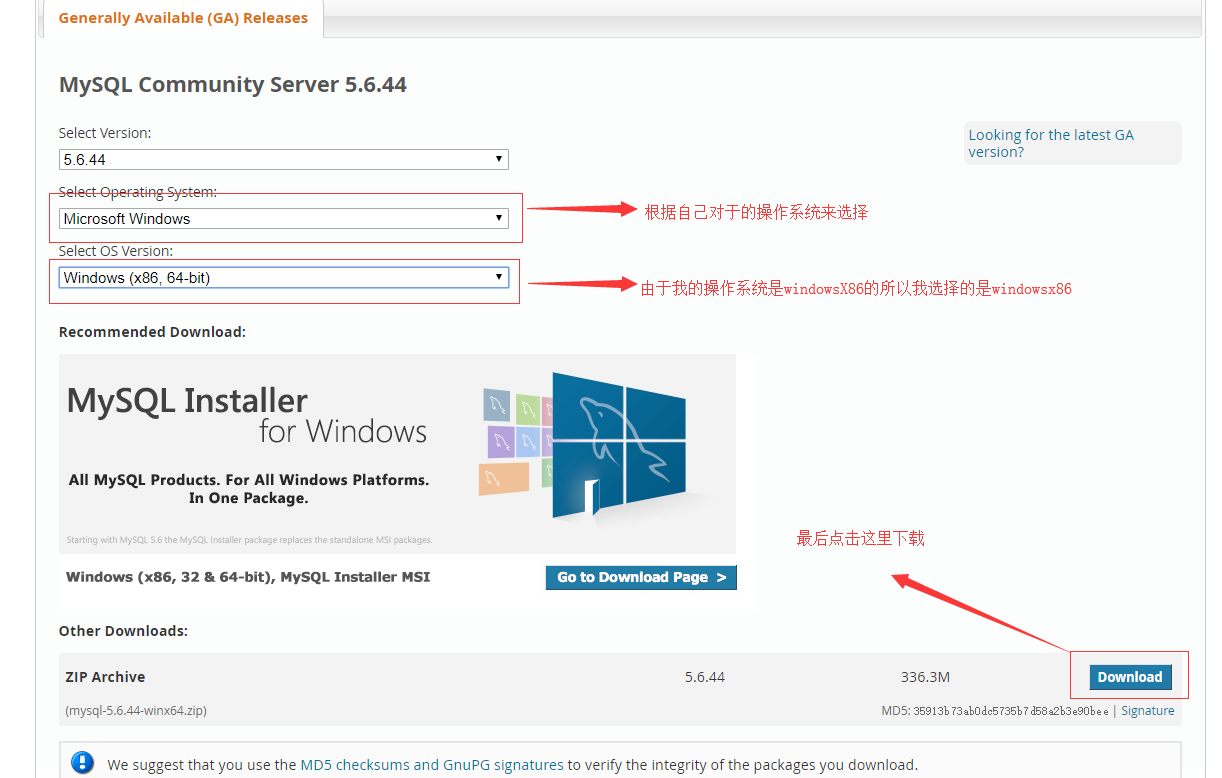The width and height of the screenshot is (1222, 778).
Task: Click the blue info exclamation icon
Action: pyautogui.click(x=83, y=763)
